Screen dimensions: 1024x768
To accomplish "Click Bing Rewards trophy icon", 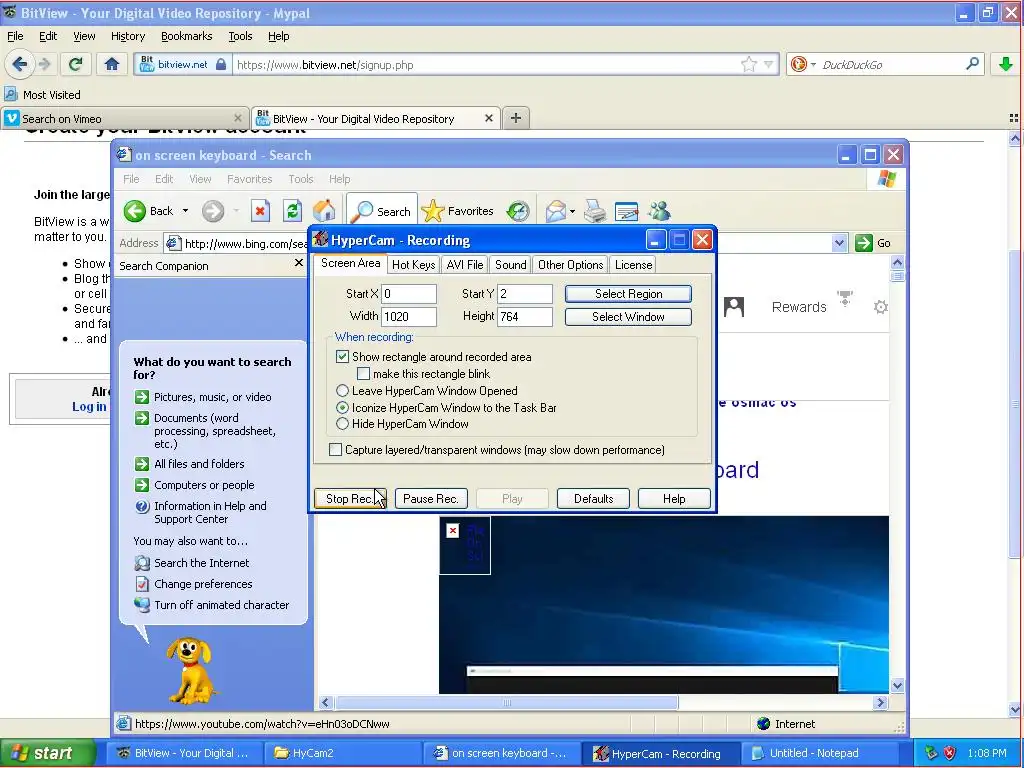I will coord(845,299).
